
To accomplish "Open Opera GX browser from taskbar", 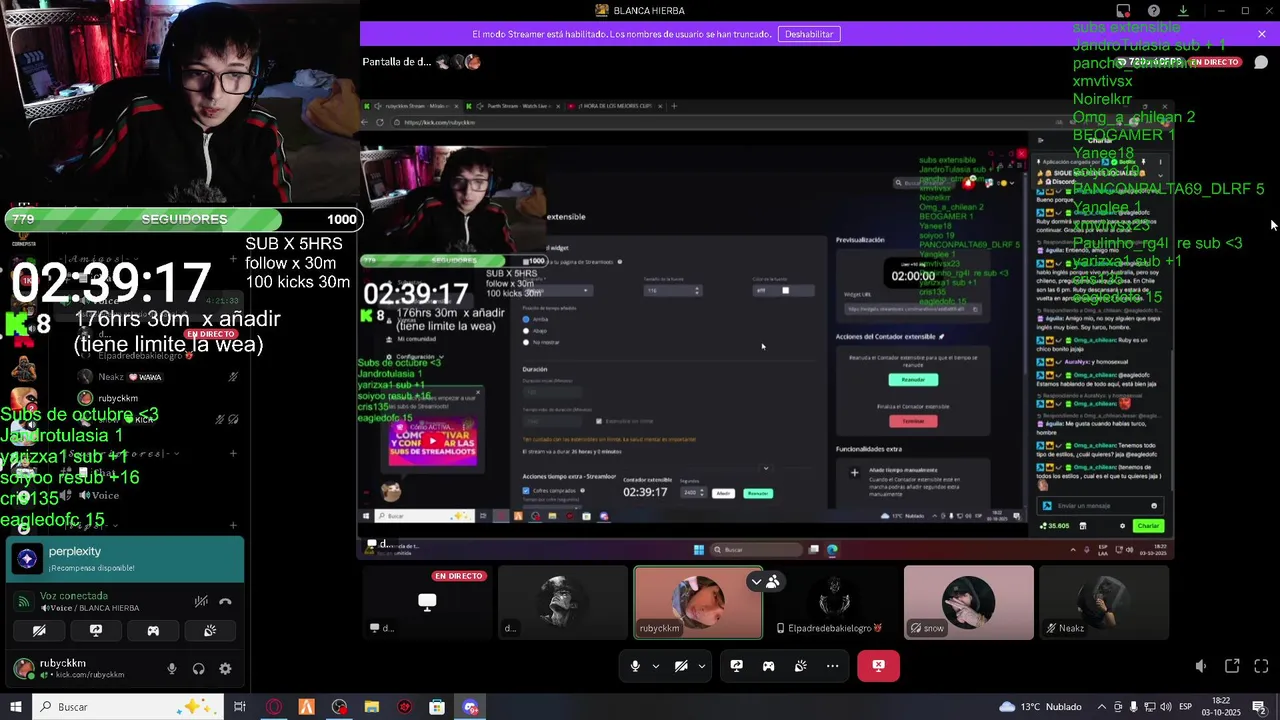I will pos(274,707).
